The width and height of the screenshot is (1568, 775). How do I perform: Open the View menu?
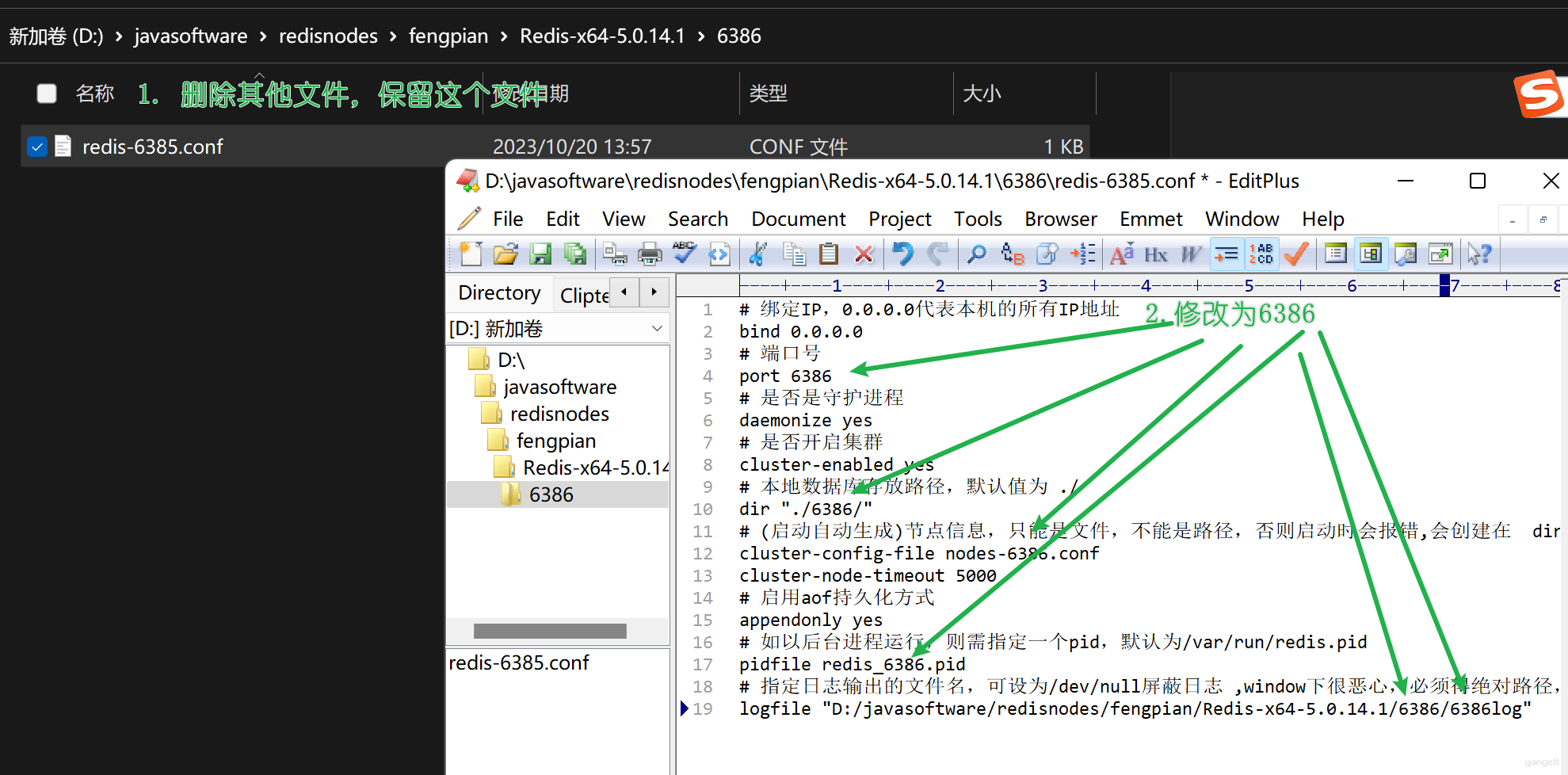pyautogui.click(x=624, y=219)
